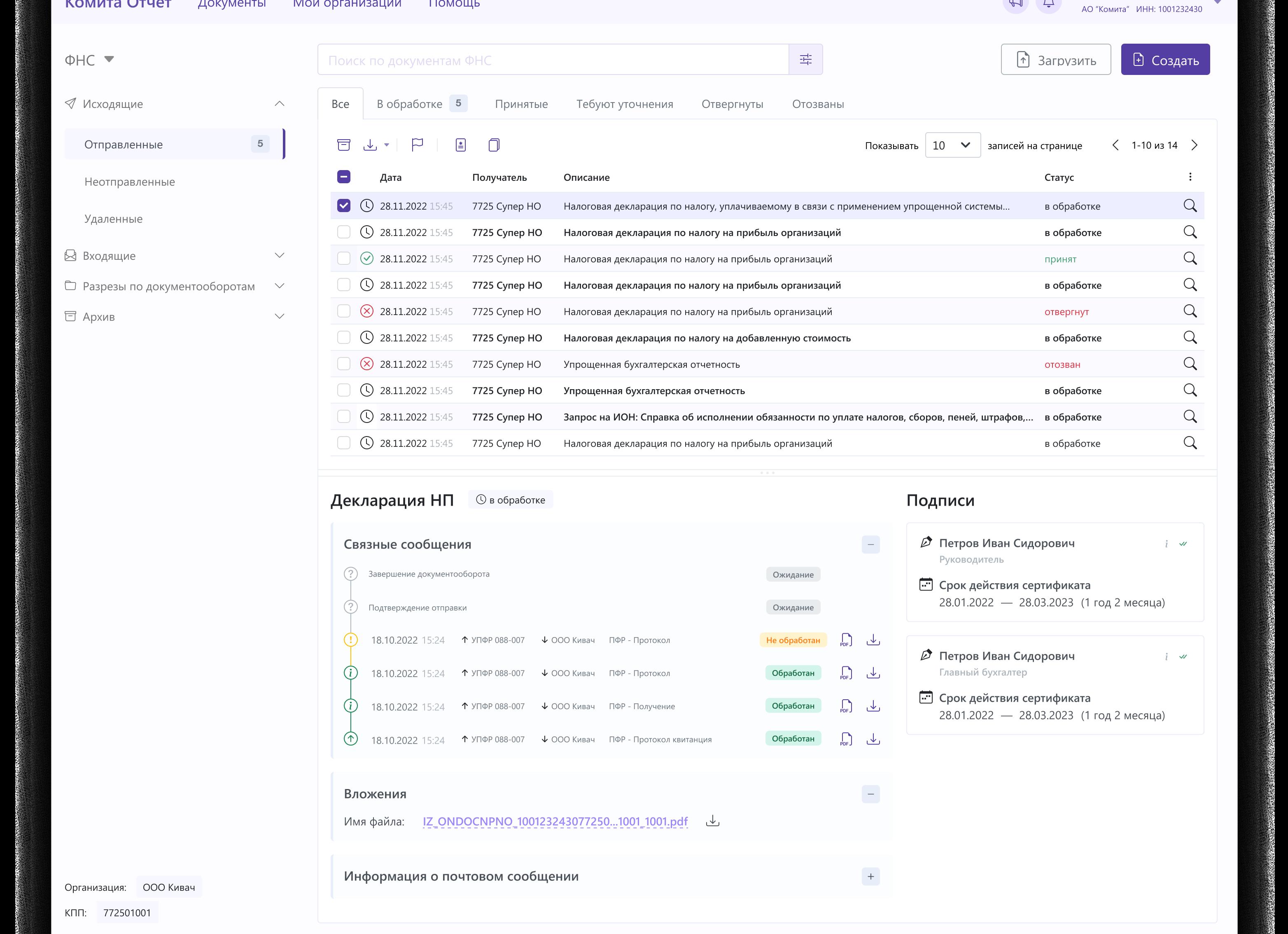Open the three-dot column options menu
This screenshot has width=1288, height=934.
[1190, 177]
